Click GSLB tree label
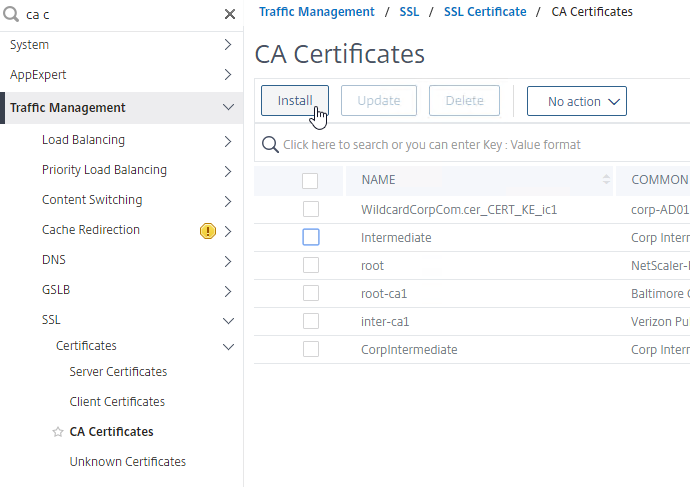The image size is (690, 487). tap(56, 290)
